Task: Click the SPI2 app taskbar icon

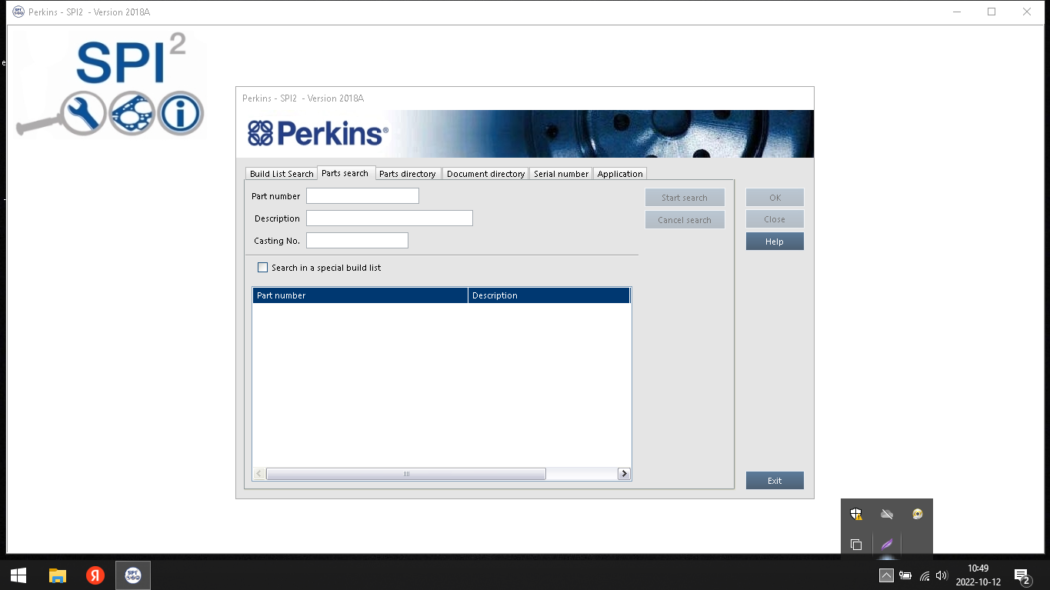Action: point(133,575)
